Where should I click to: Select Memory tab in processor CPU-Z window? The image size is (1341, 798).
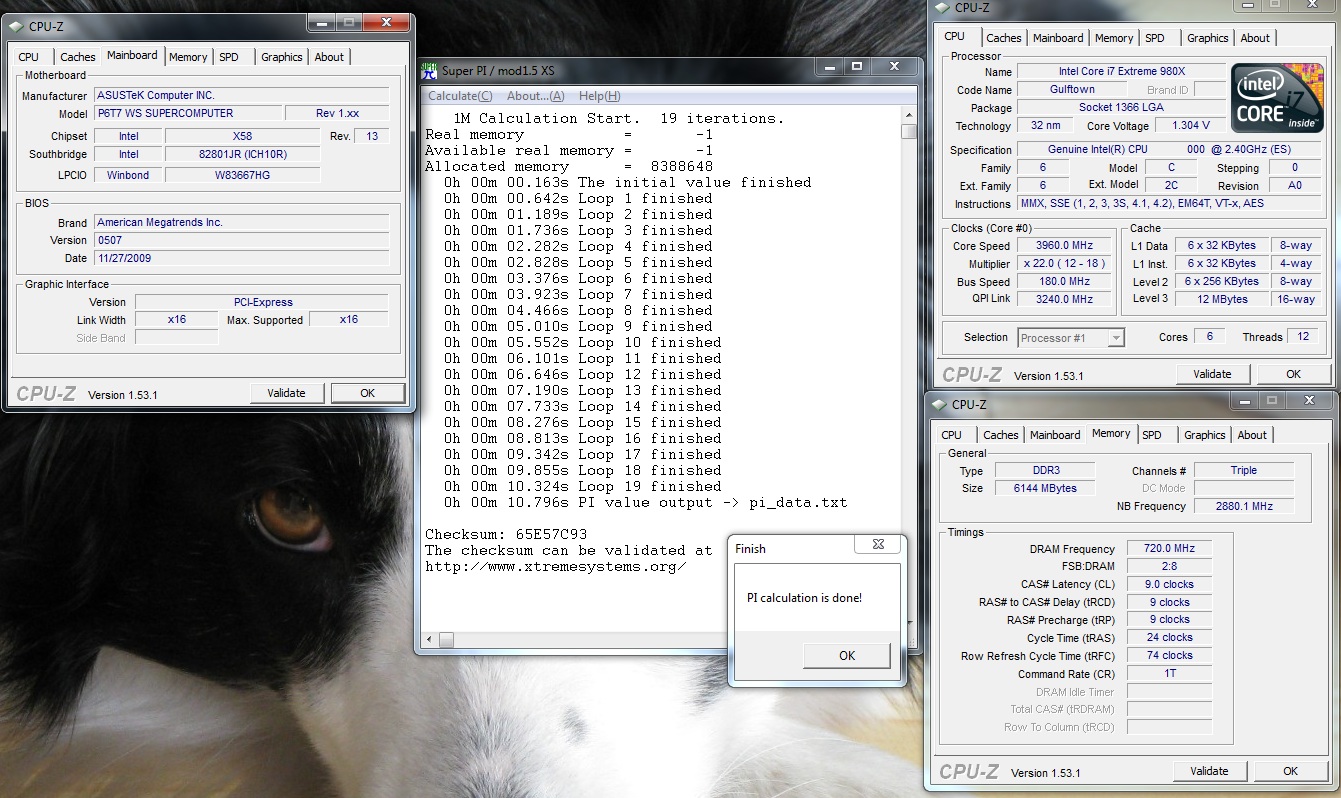(1114, 38)
